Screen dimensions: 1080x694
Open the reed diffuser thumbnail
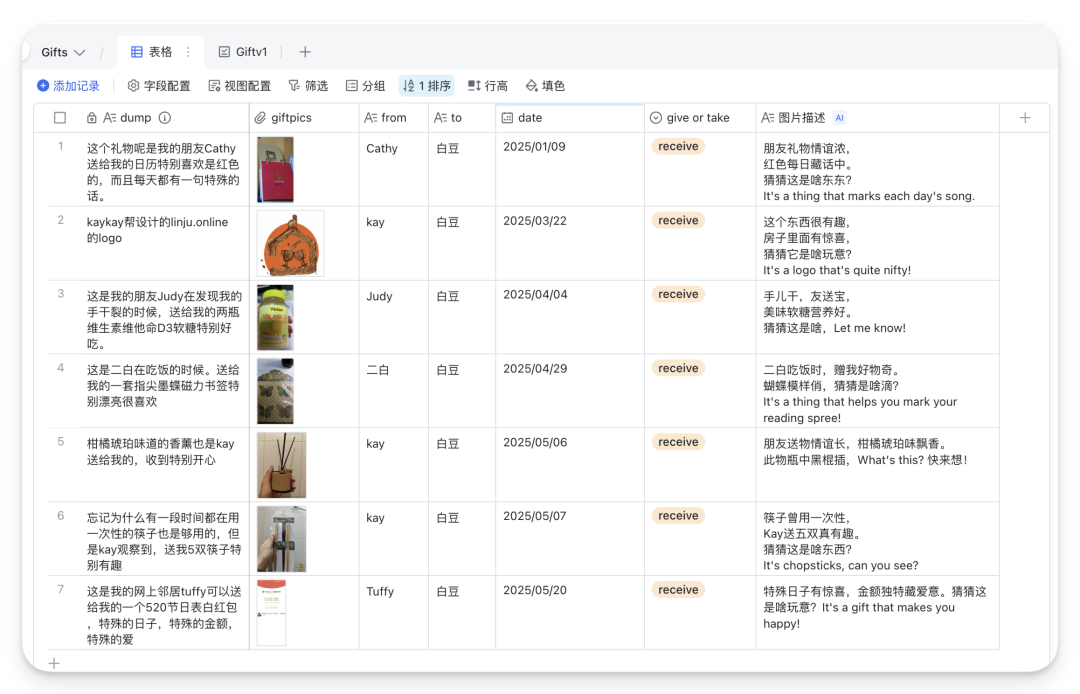282,465
